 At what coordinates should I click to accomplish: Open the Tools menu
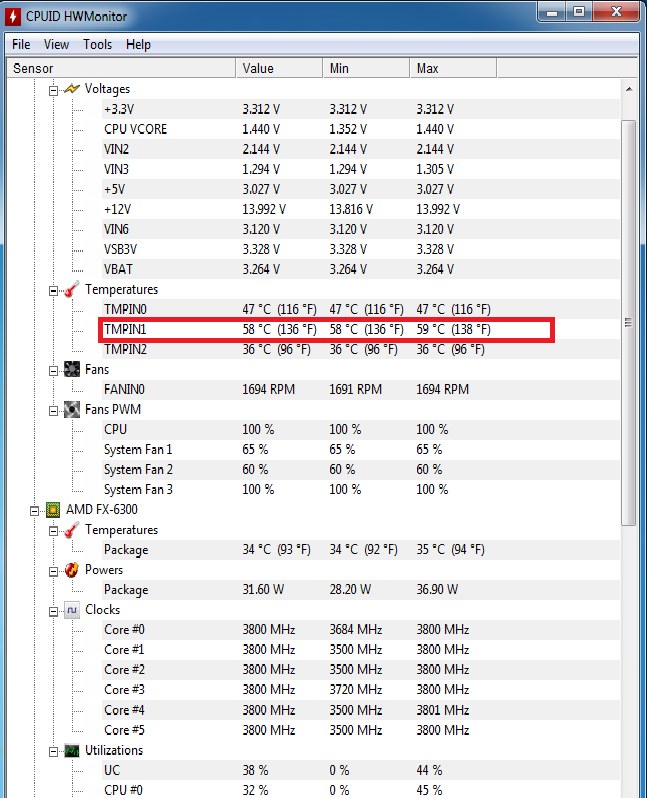point(97,45)
